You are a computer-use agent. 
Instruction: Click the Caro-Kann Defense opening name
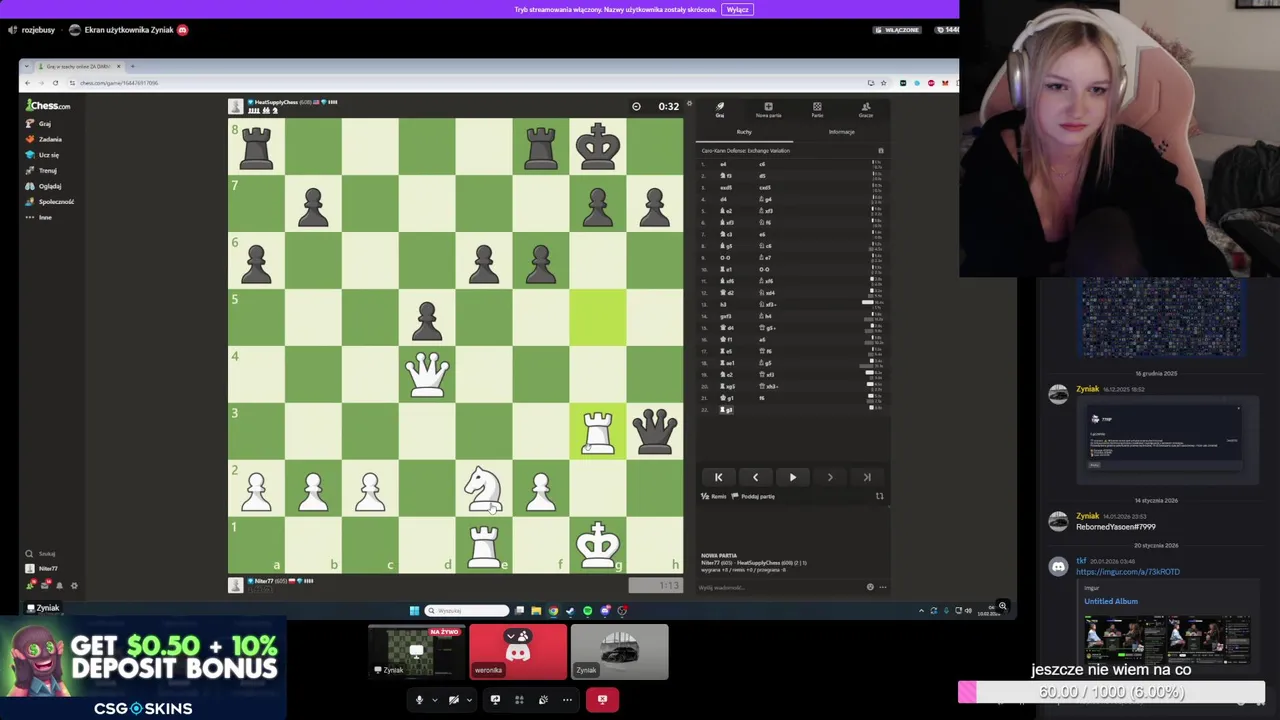[x=746, y=151]
